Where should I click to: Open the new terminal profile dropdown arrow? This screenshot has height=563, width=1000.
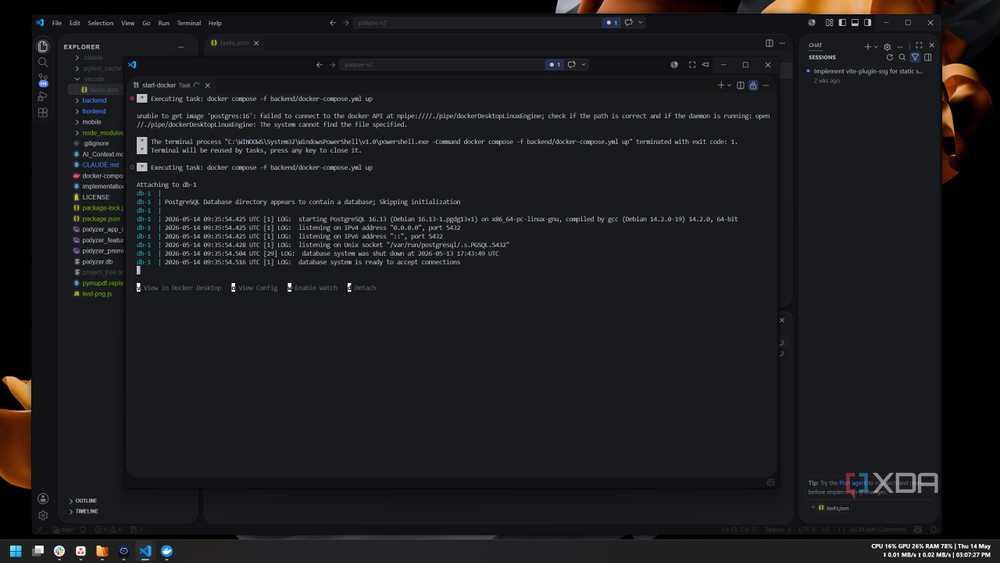(729, 85)
